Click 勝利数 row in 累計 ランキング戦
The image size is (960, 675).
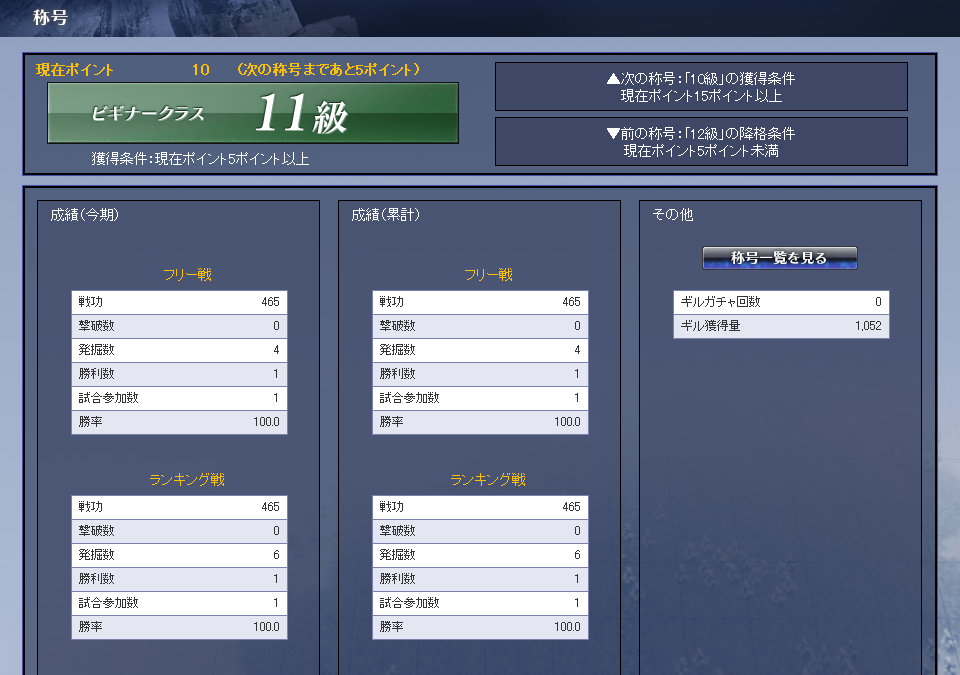tap(481, 579)
